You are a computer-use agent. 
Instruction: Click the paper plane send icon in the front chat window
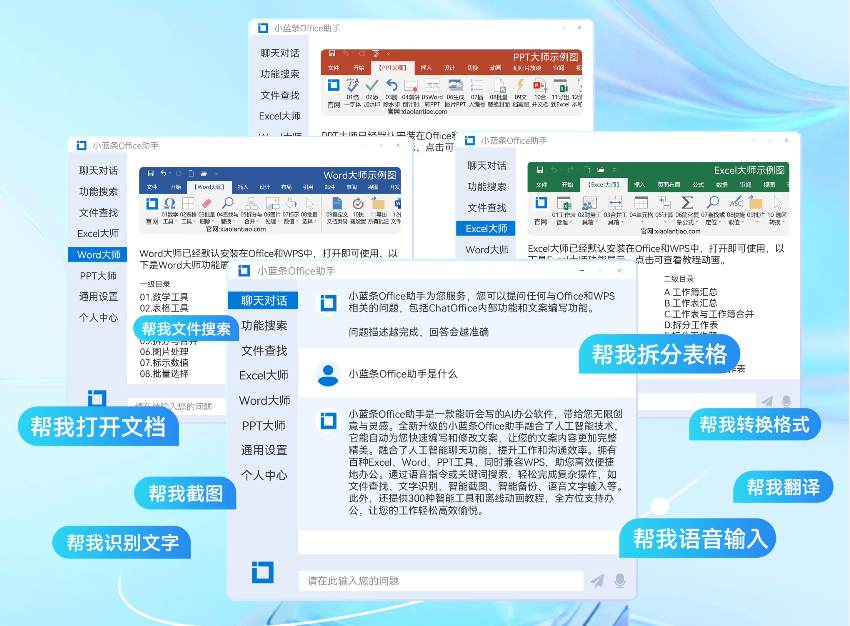click(x=597, y=580)
